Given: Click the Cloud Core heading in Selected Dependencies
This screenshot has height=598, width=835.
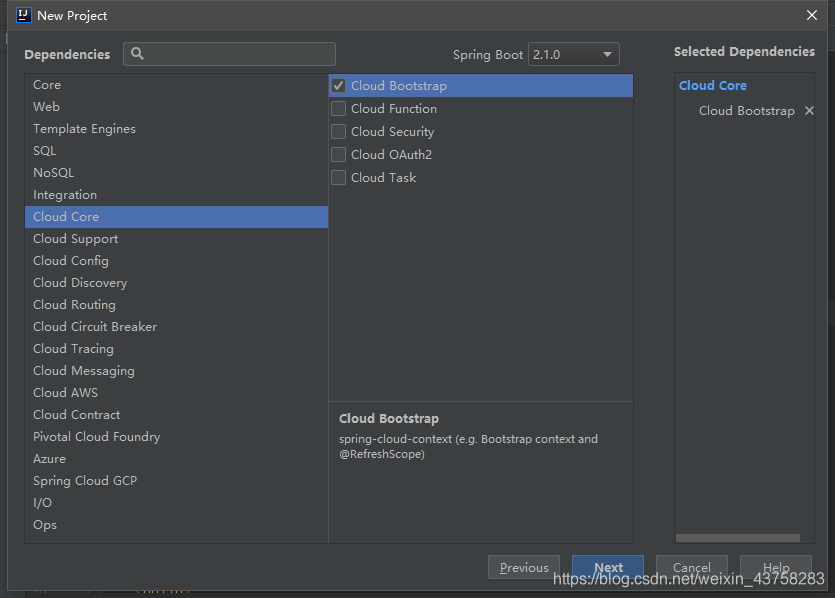Looking at the screenshot, I should (713, 86).
